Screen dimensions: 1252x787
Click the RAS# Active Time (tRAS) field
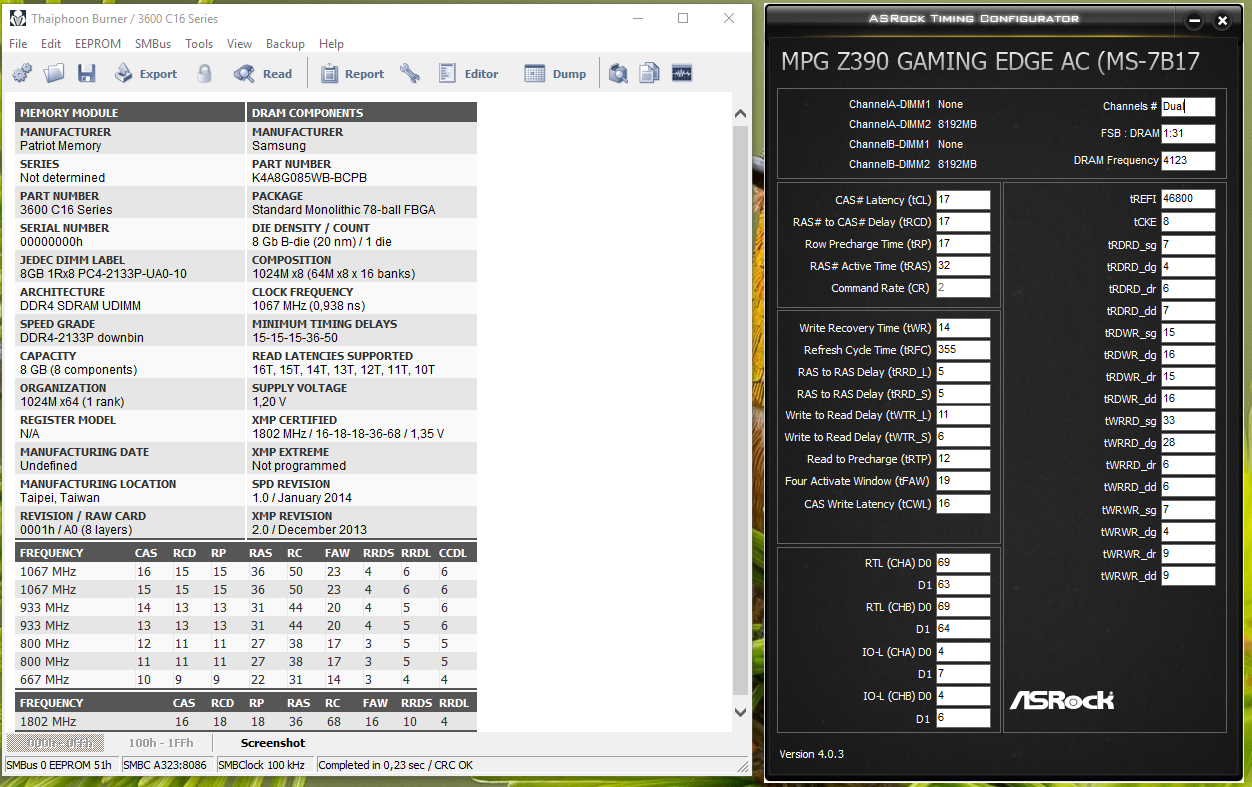point(963,266)
